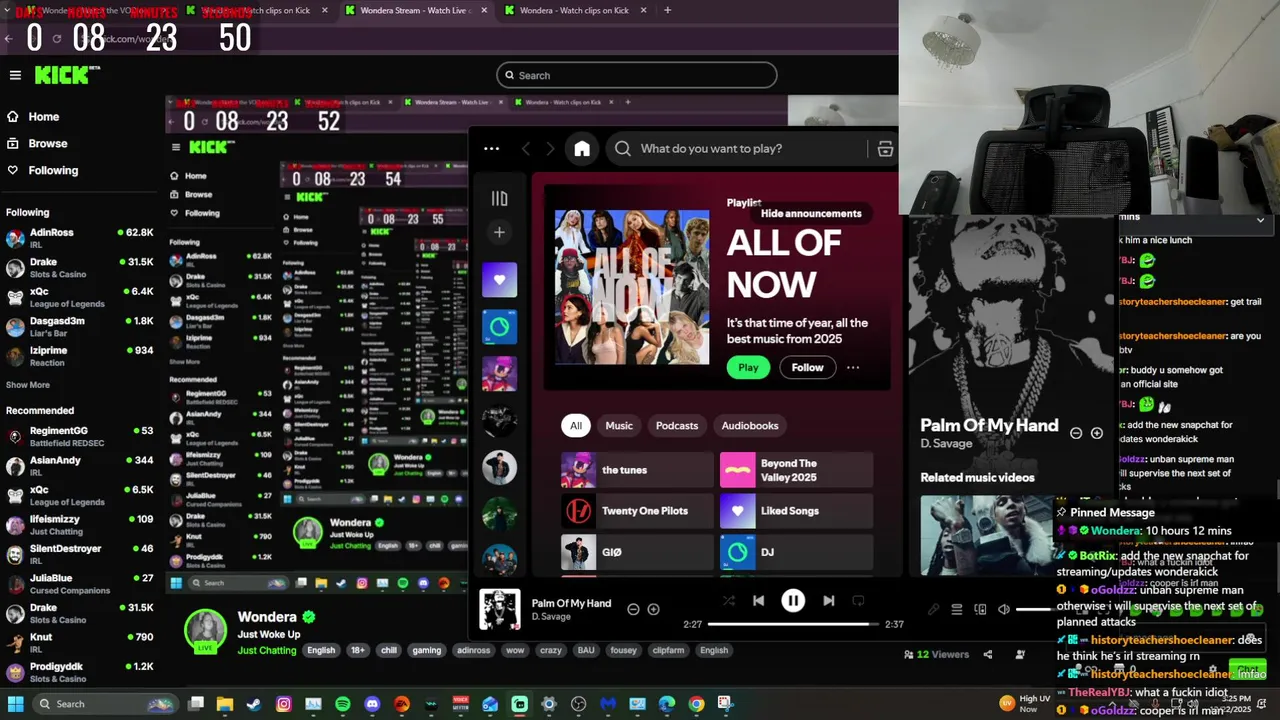Go to Home in Kick sidebar
1280x720 pixels.
(44, 117)
